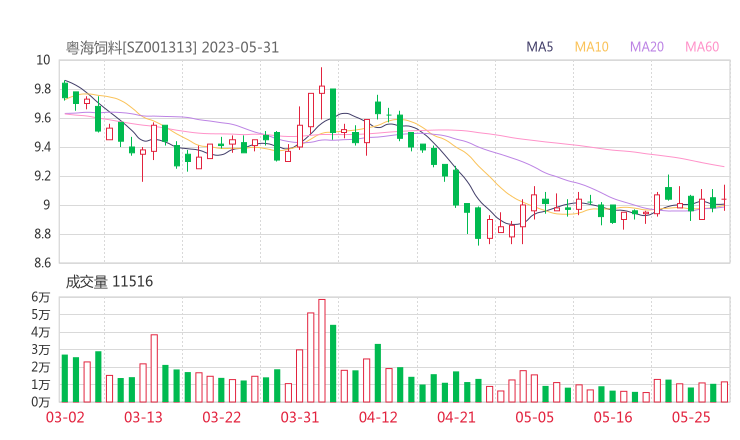Click the MA60 legend label
740x440 pixels.
pyautogui.click(x=702, y=47)
